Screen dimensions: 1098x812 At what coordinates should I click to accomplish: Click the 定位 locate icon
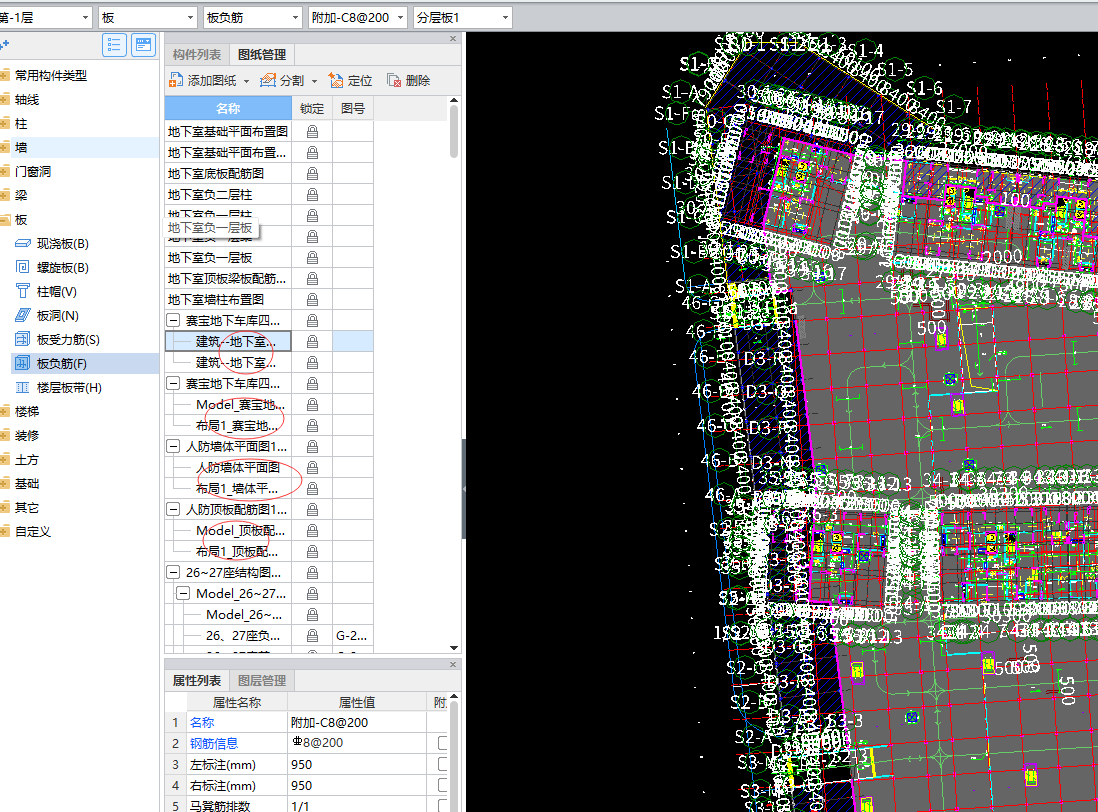pyautogui.click(x=336, y=80)
